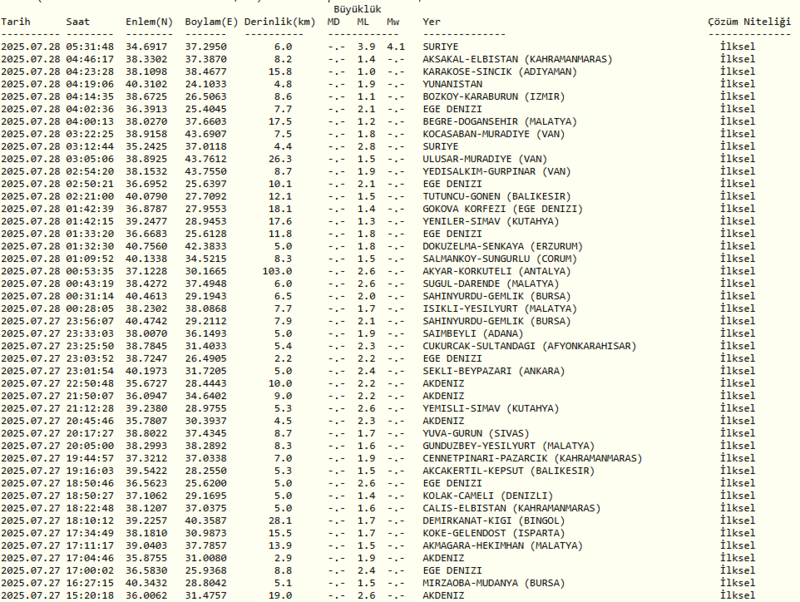Click the Büyüklük column header
The width and height of the screenshot is (800, 602).
click(x=360, y=8)
